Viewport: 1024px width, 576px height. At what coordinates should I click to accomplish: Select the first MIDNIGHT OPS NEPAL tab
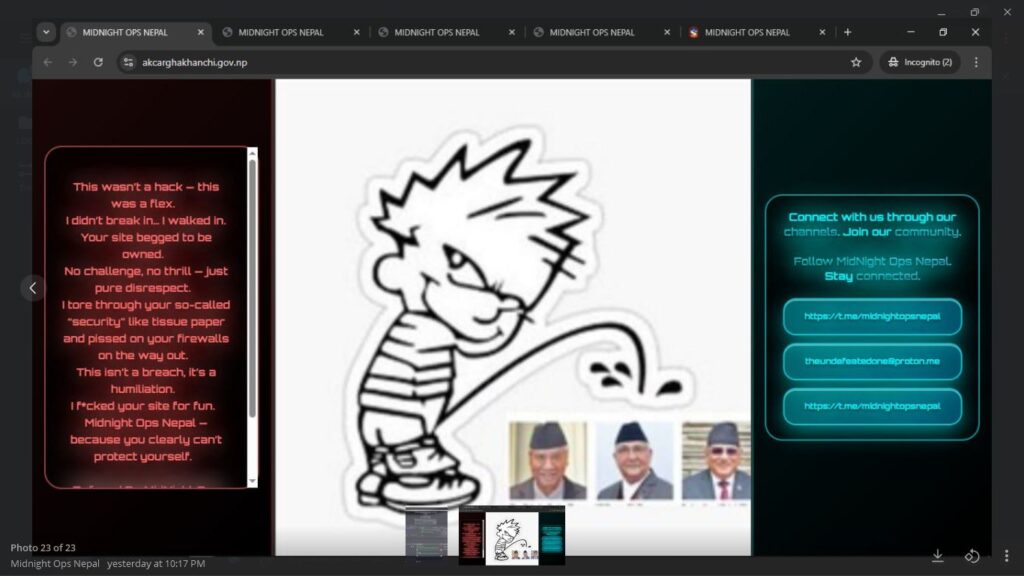[127, 32]
